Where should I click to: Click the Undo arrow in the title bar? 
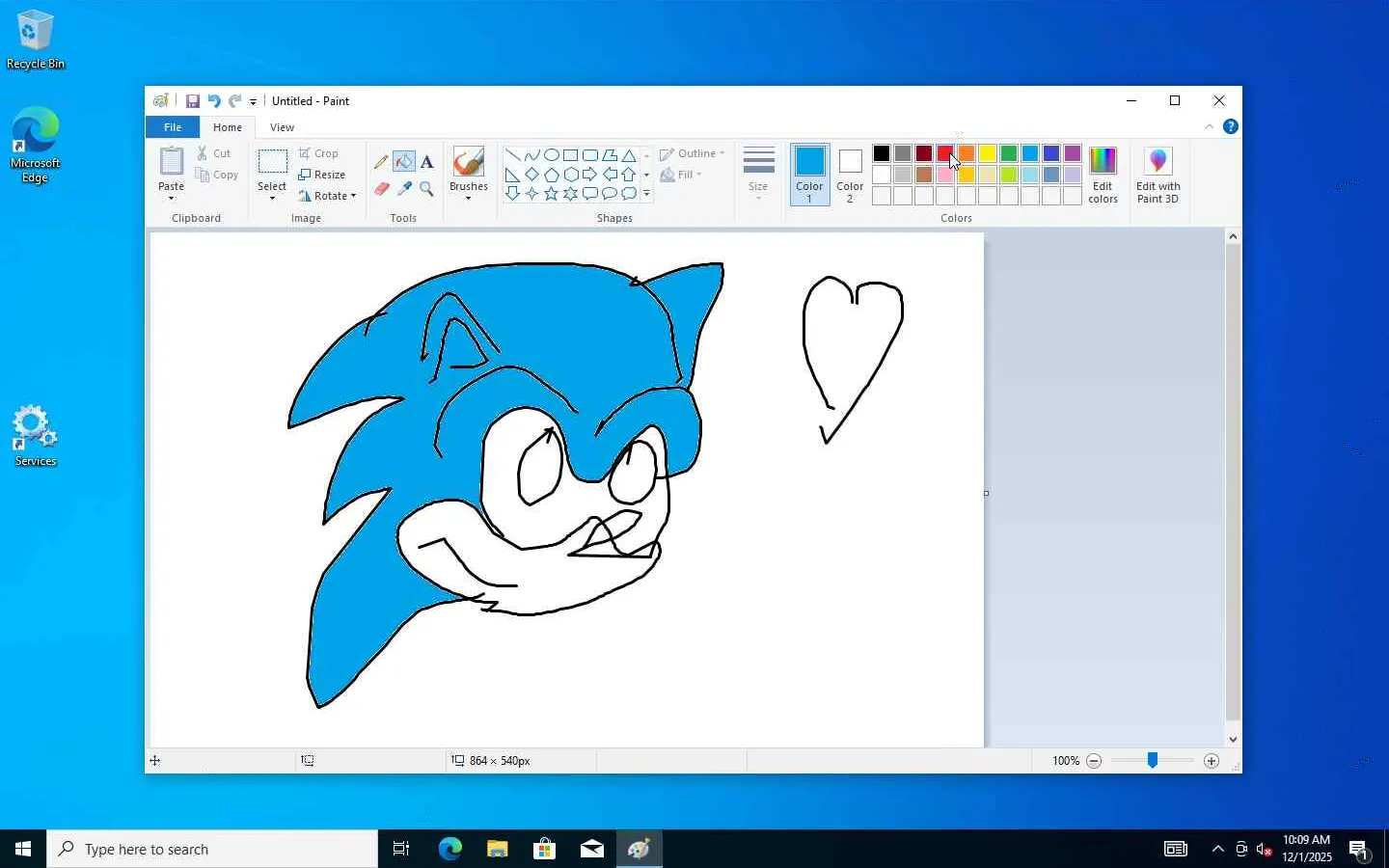214,101
